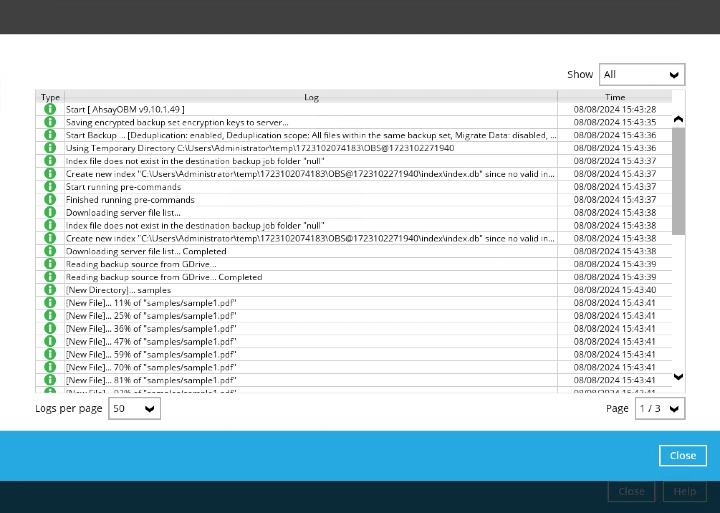Click the white Close button in blue bar
The image size is (720, 513).
(x=682, y=455)
